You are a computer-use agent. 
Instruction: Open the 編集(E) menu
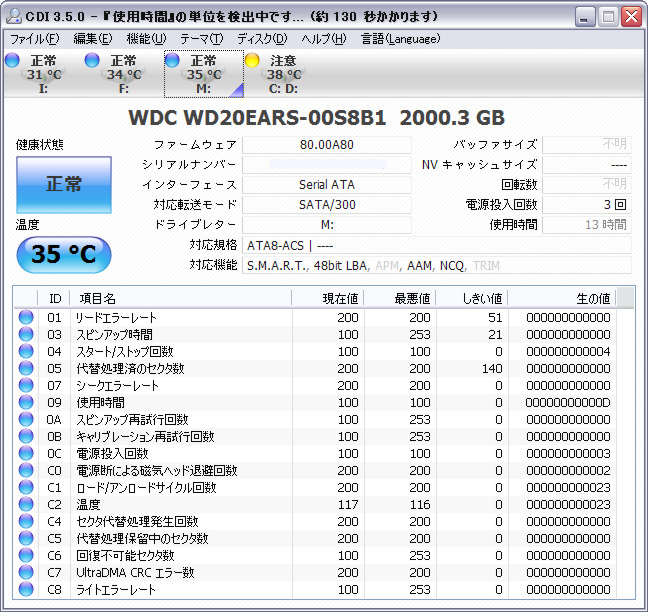93,39
